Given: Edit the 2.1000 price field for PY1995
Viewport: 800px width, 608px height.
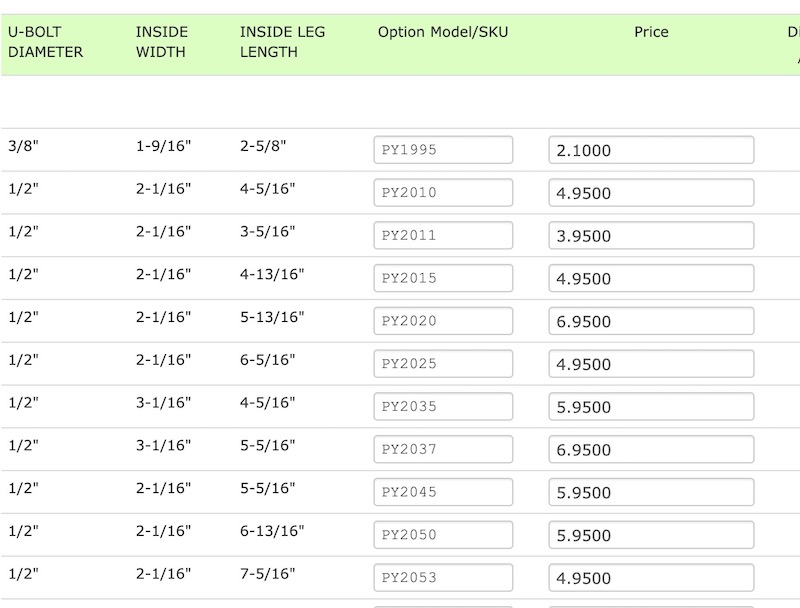Looking at the screenshot, I should click(x=651, y=150).
